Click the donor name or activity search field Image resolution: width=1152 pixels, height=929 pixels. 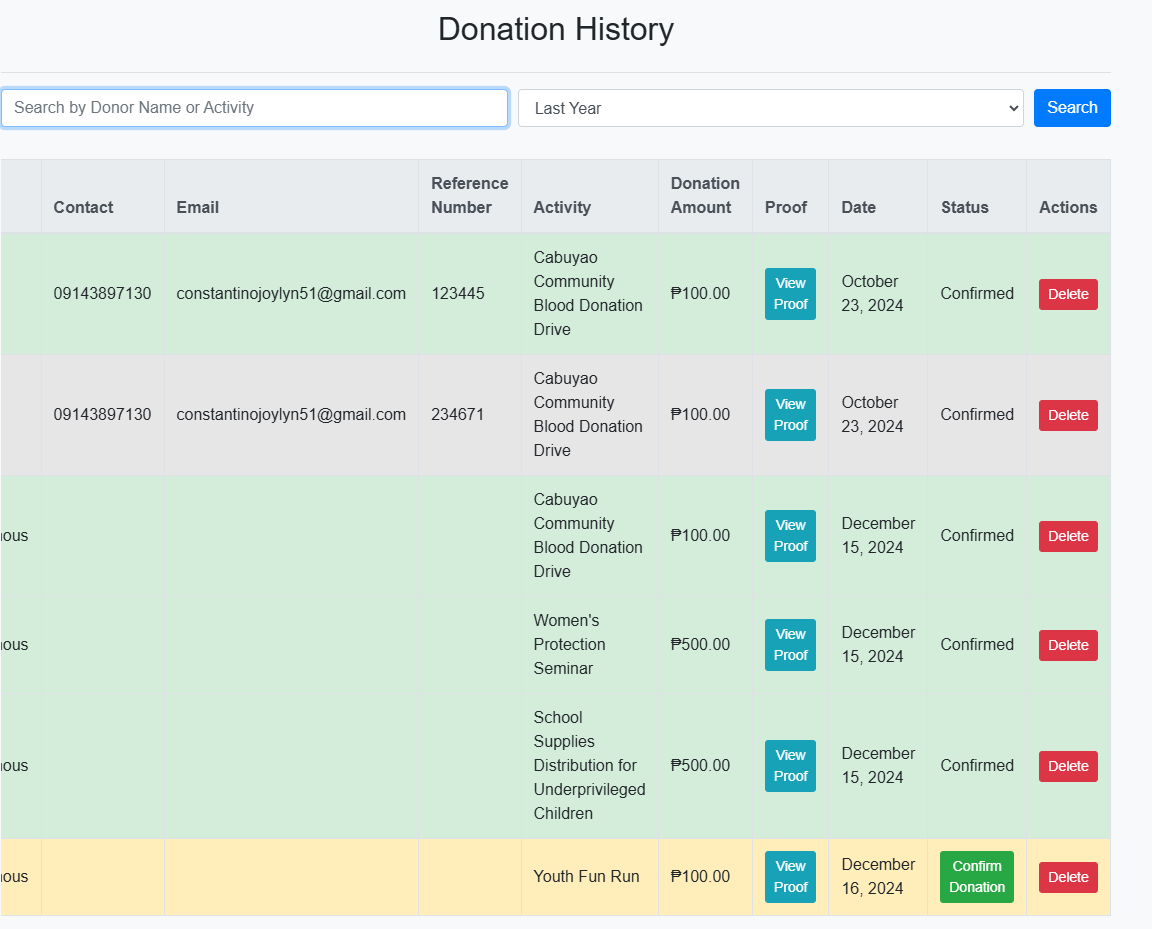pyautogui.click(x=254, y=108)
